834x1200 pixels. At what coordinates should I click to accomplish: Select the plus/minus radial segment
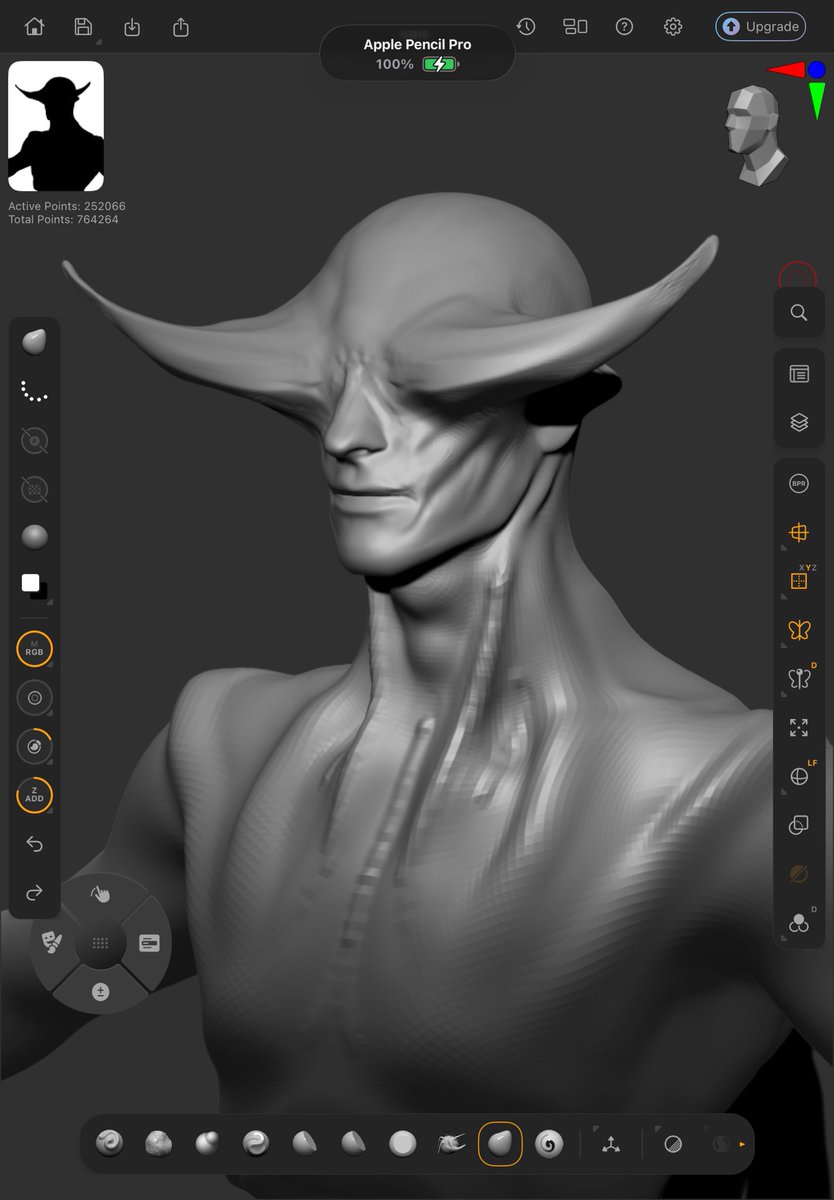[100, 992]
